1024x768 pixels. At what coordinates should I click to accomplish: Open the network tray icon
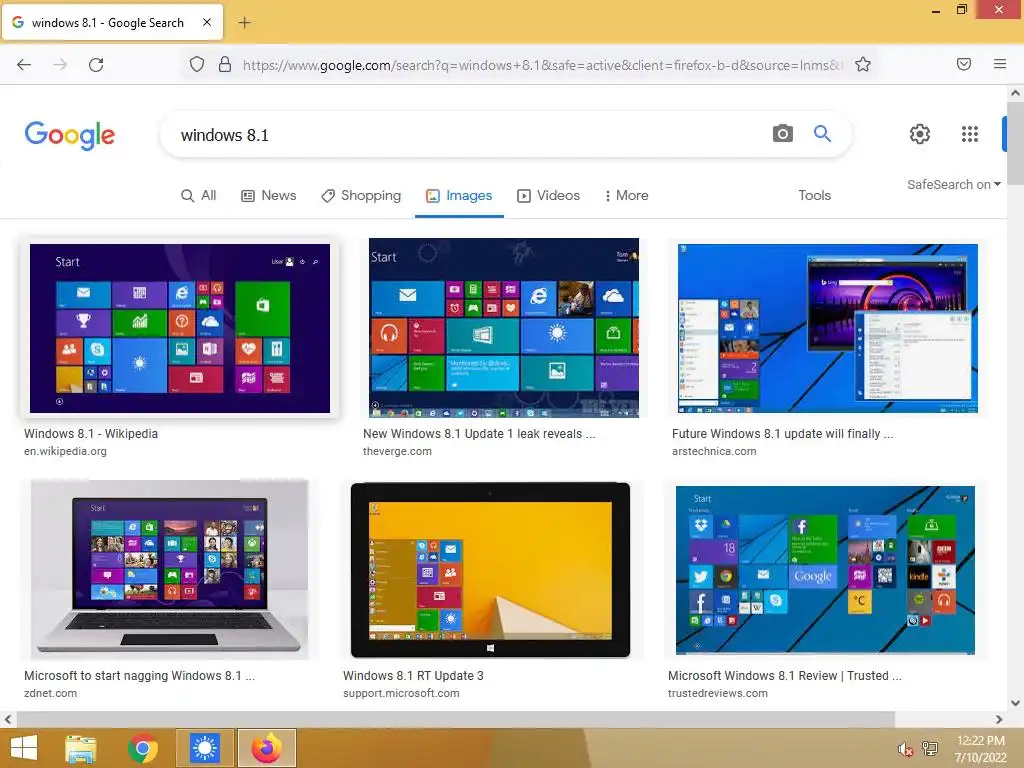[930, 749]
